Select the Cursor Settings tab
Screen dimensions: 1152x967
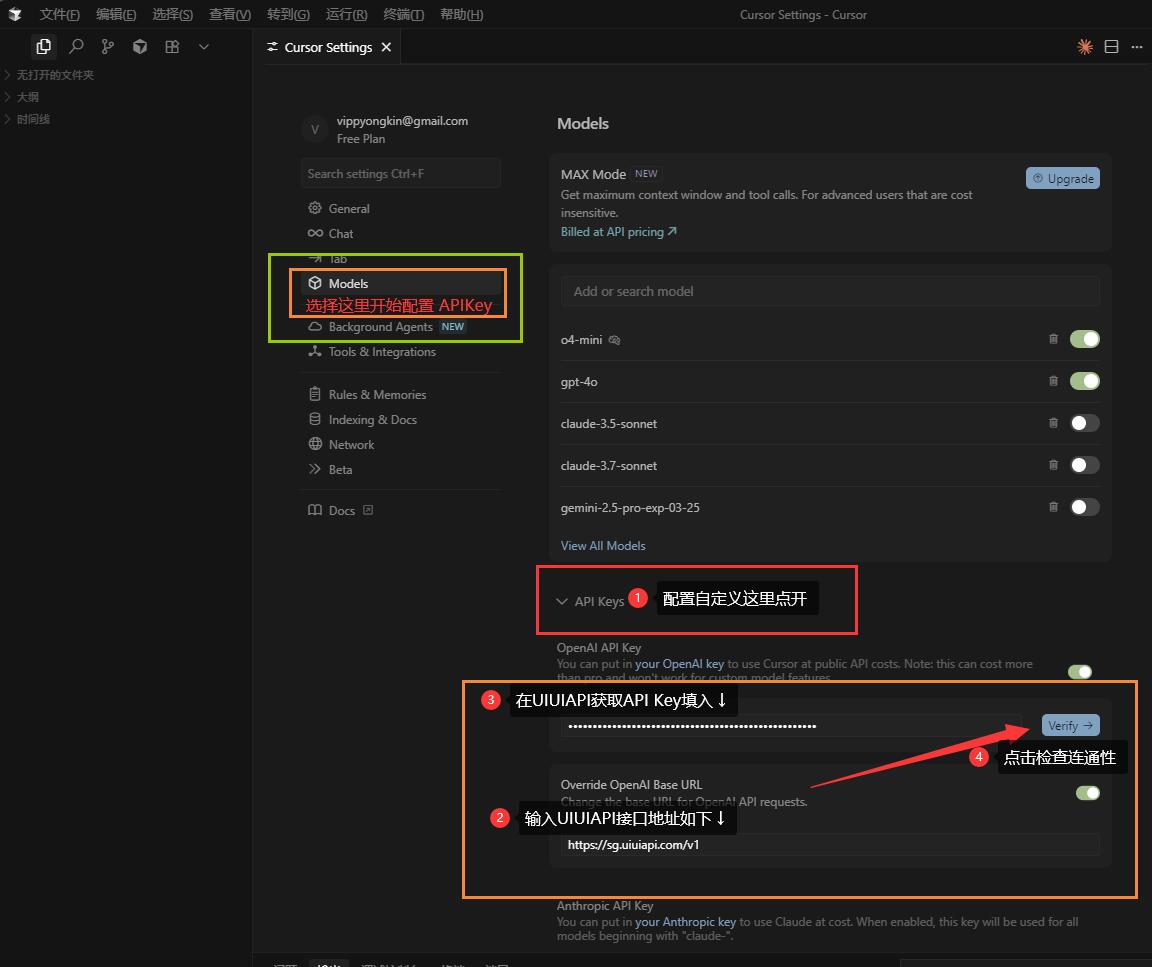328,47
